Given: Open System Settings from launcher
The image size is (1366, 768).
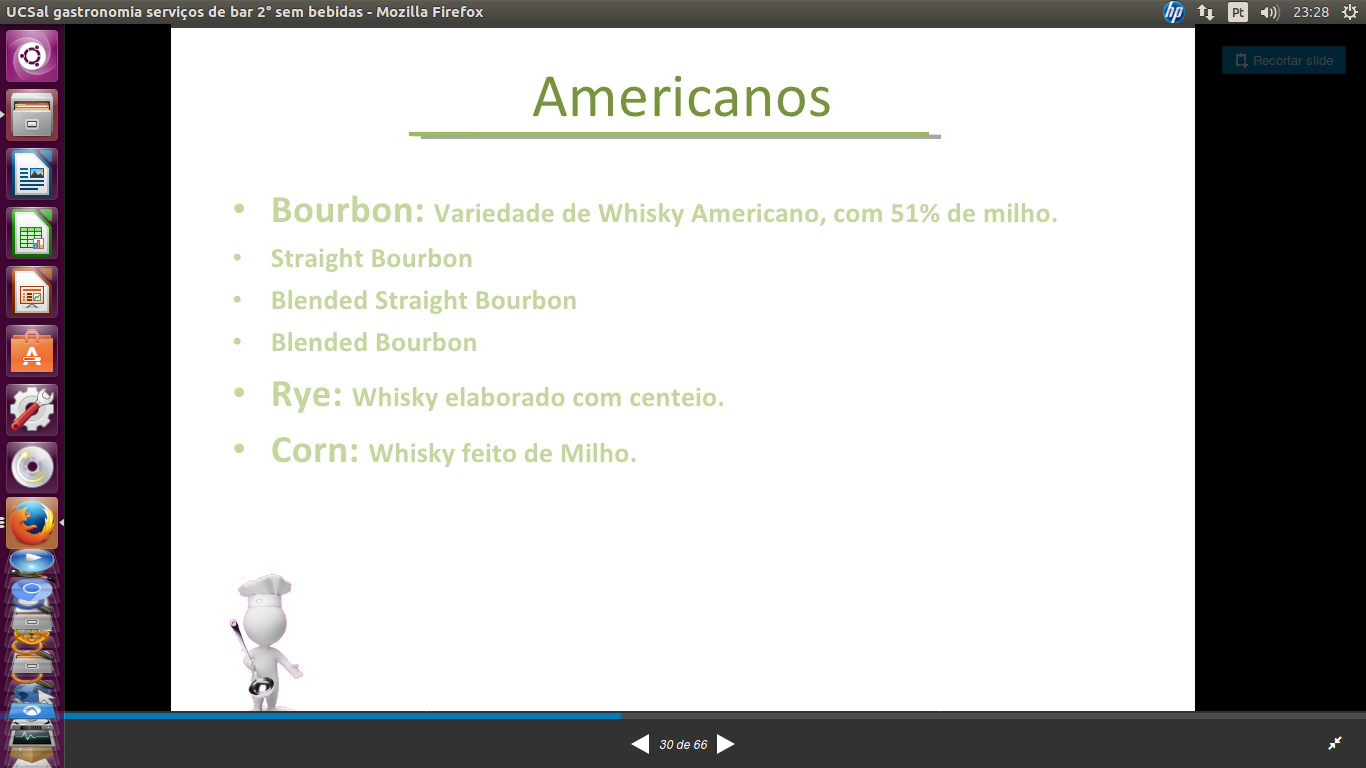Looking at the screenshot, I should [x=32, y=410].
